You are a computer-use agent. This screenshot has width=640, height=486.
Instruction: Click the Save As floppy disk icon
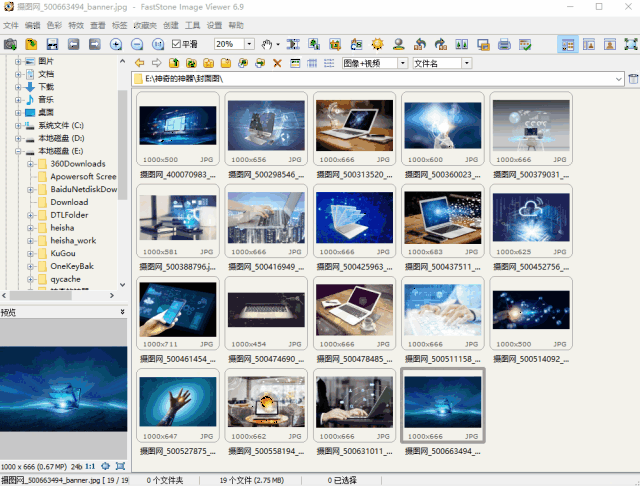(52, 44)
